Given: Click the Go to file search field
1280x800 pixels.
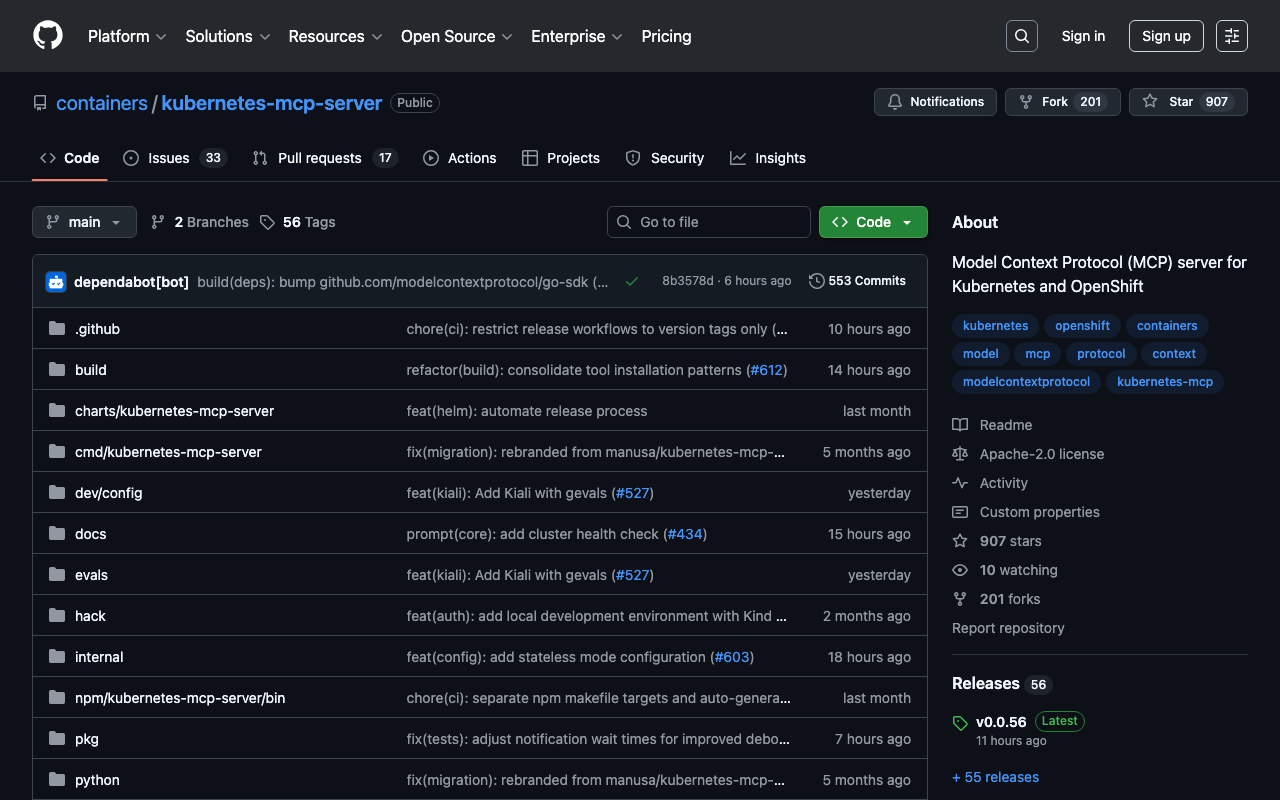Looking at the screenshot, I should tap(709, 222).
